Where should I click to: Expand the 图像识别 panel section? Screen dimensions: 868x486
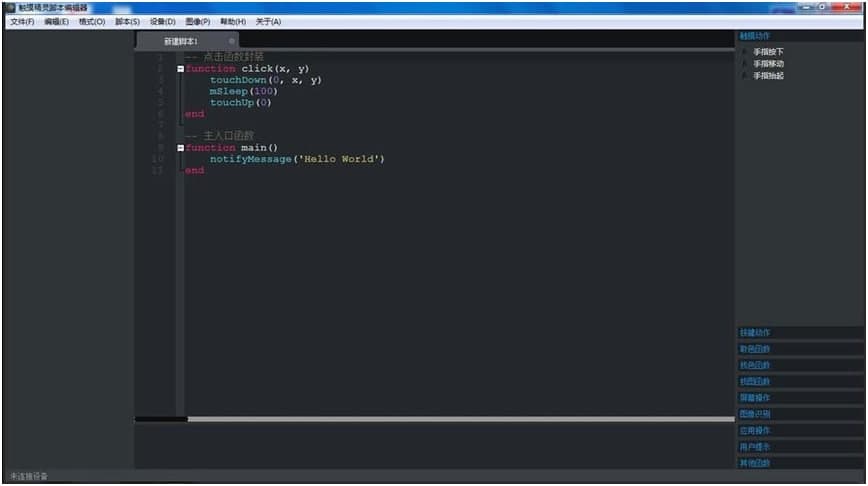pos(800,414)
